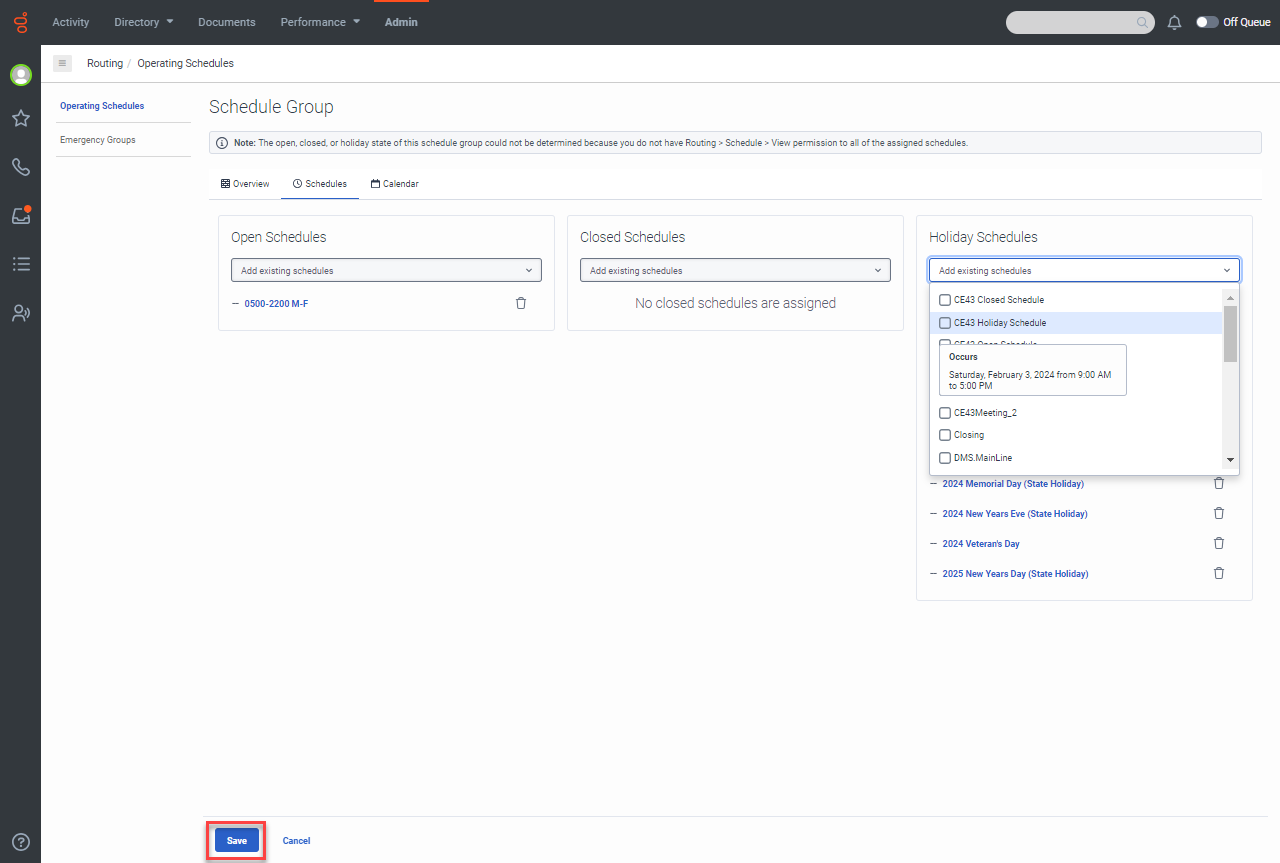
Task: Check the CE43Meeting_2 checkbox
Action: [945, 413]
